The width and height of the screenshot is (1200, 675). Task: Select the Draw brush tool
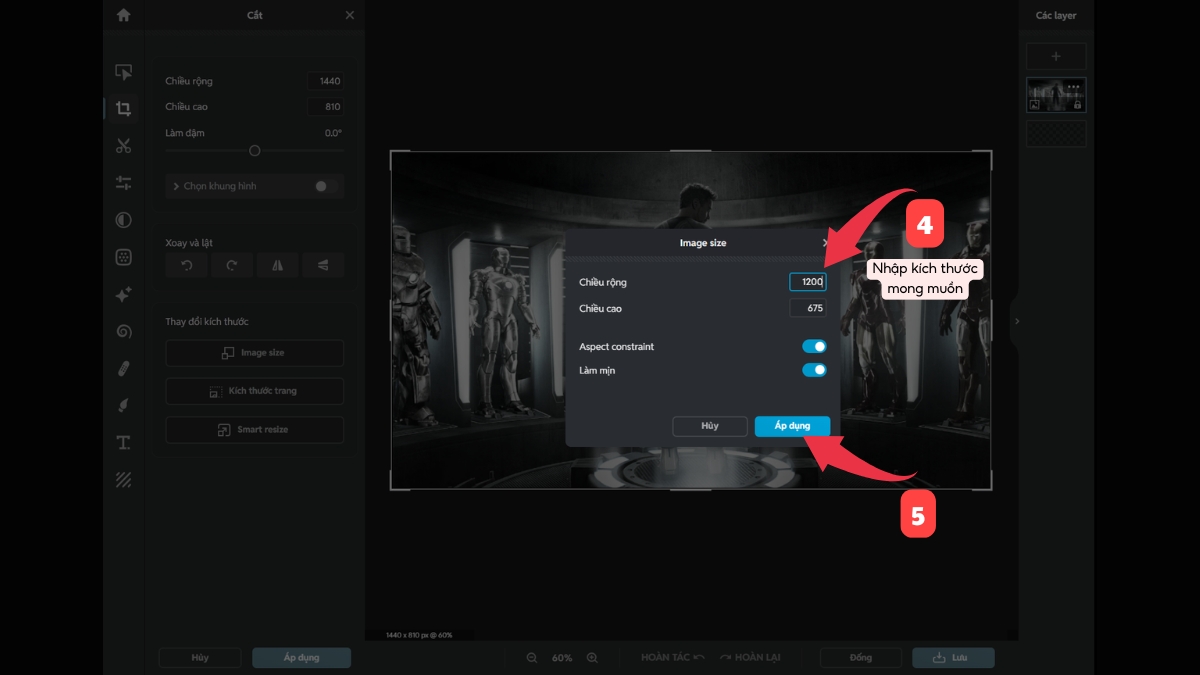124,405
